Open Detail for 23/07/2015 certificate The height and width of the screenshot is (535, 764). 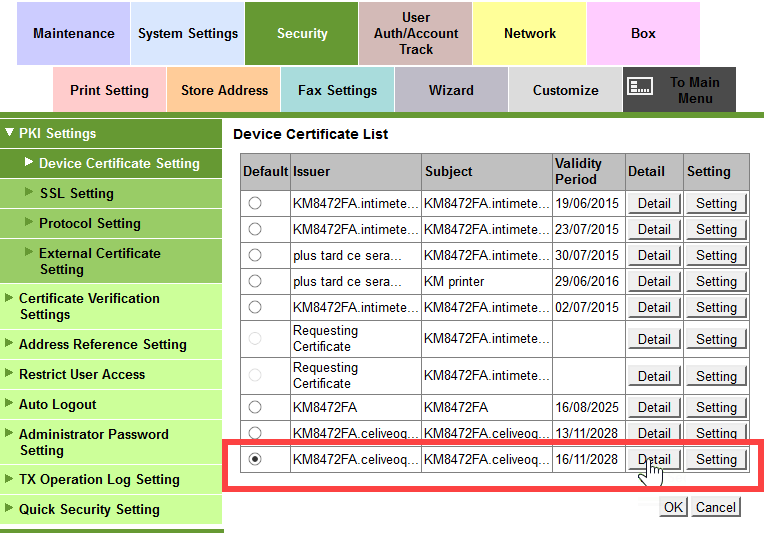click(x=654, y=229)
